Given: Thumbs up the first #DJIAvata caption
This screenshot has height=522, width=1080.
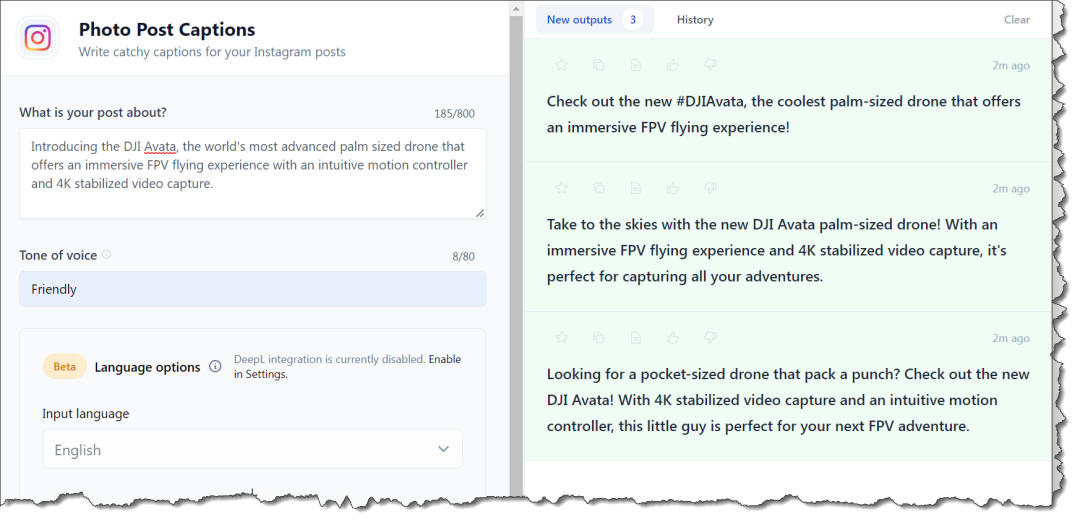Looking at the screenshot, I should [x=673, y=65].
